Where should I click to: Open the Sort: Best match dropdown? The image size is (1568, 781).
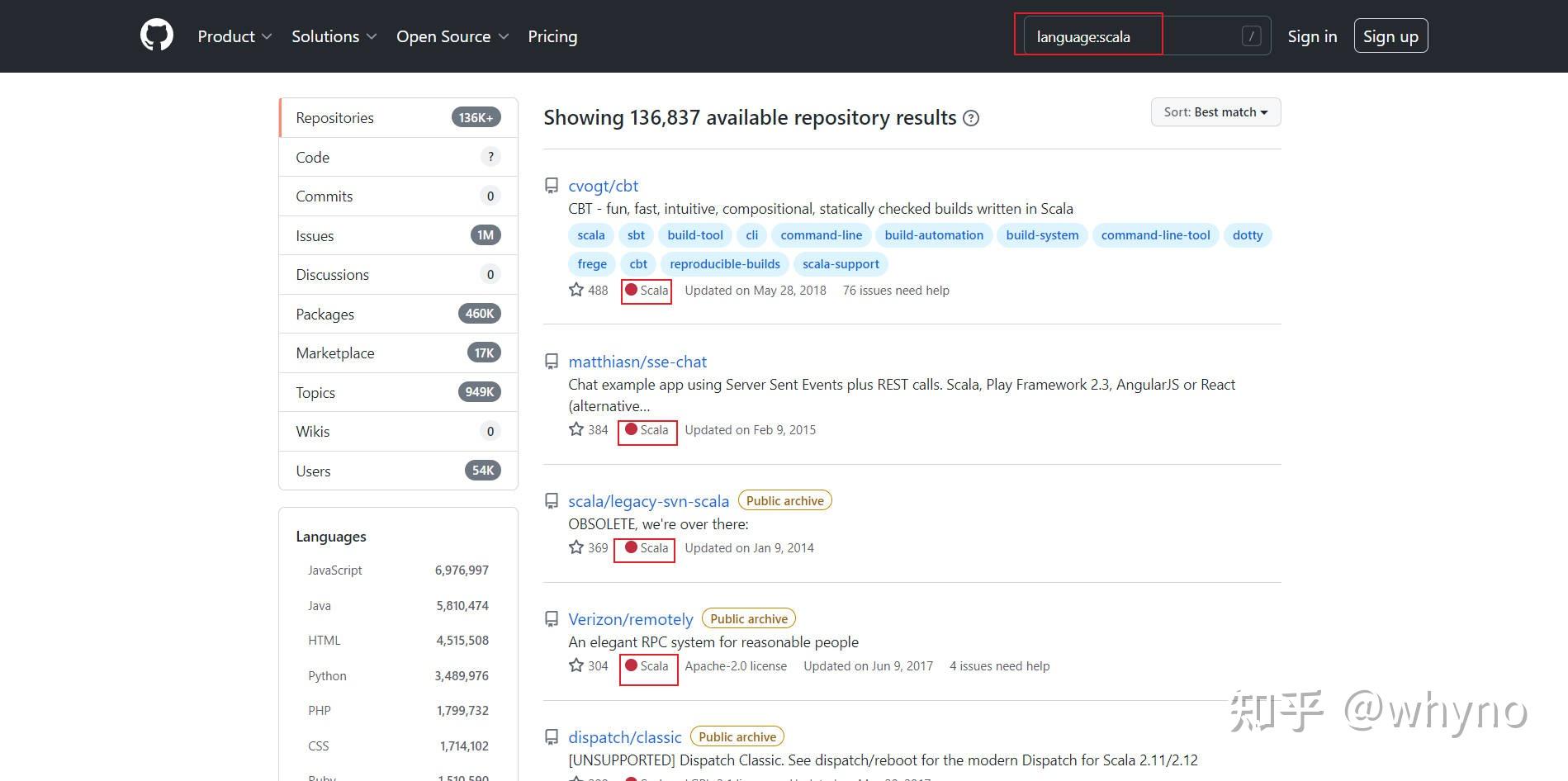click(x=1215, y=112)
